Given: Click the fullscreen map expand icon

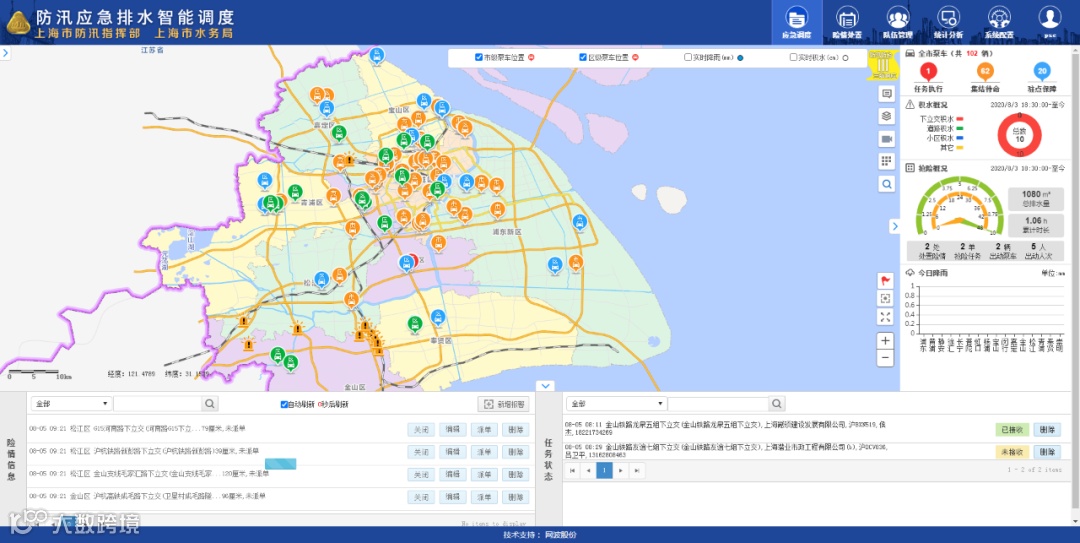Looking at the screenshot, I should (x=885, y=316).
